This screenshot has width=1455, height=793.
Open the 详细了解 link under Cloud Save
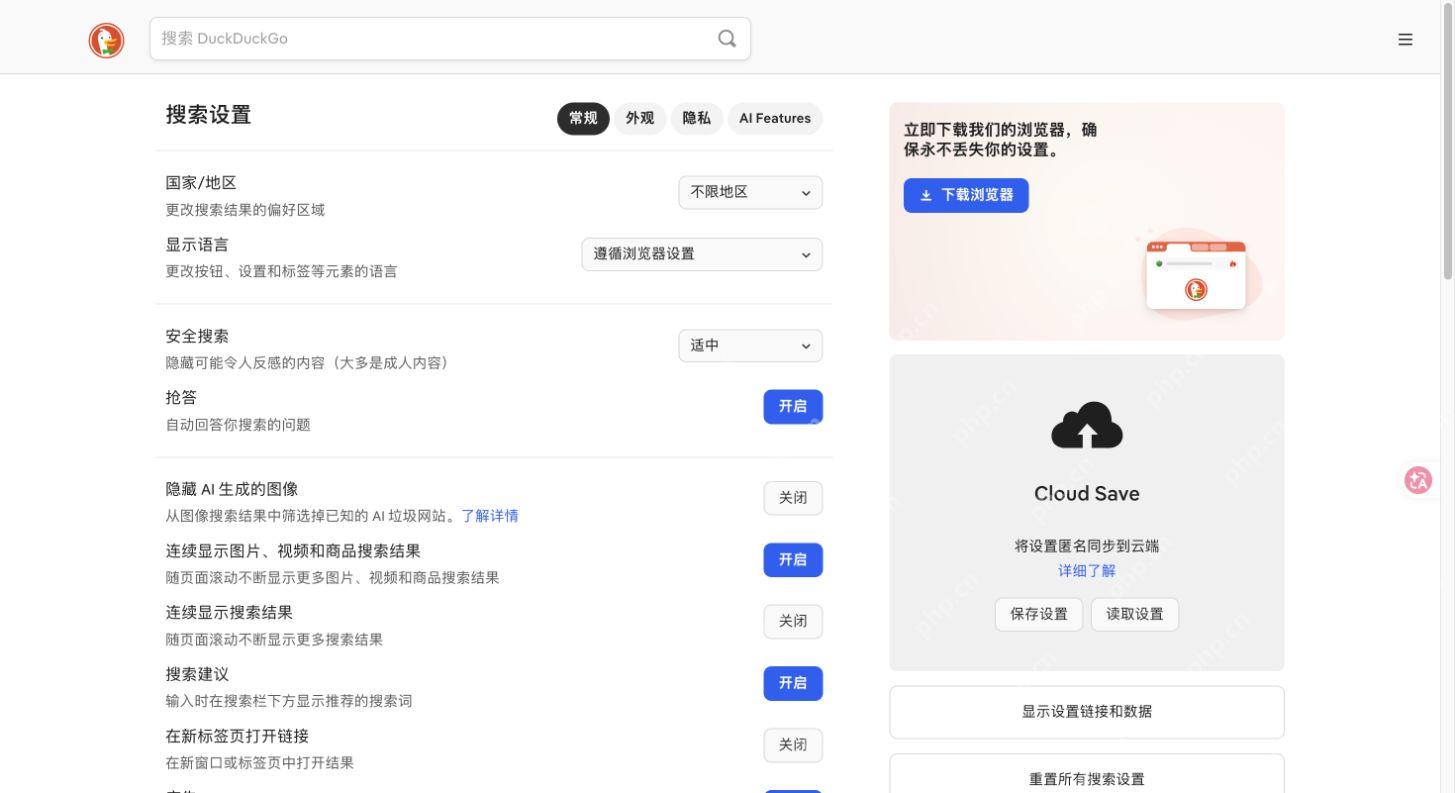(1087, 571)
